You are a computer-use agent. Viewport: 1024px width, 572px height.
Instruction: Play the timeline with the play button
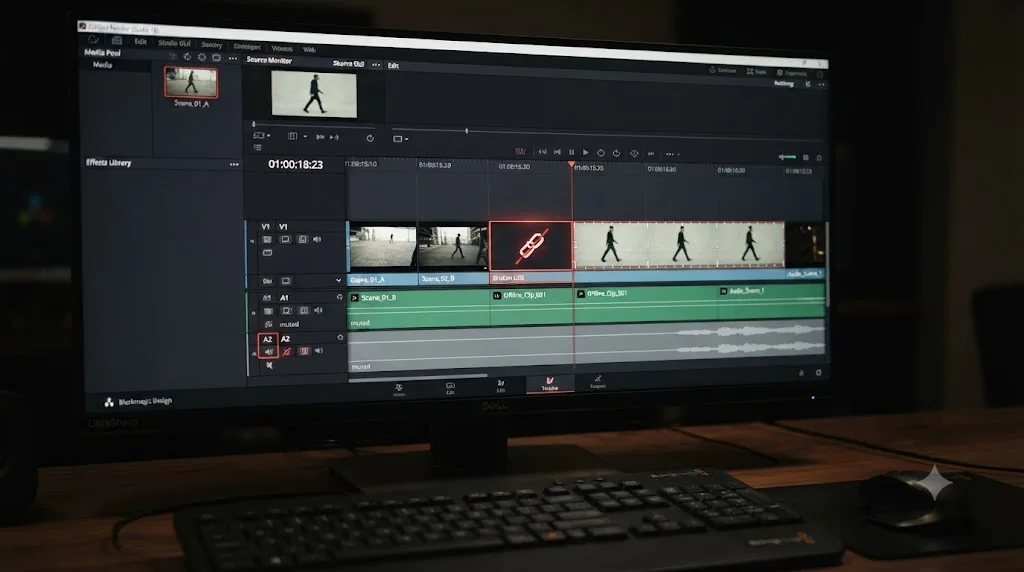click(x=586, y=152)
